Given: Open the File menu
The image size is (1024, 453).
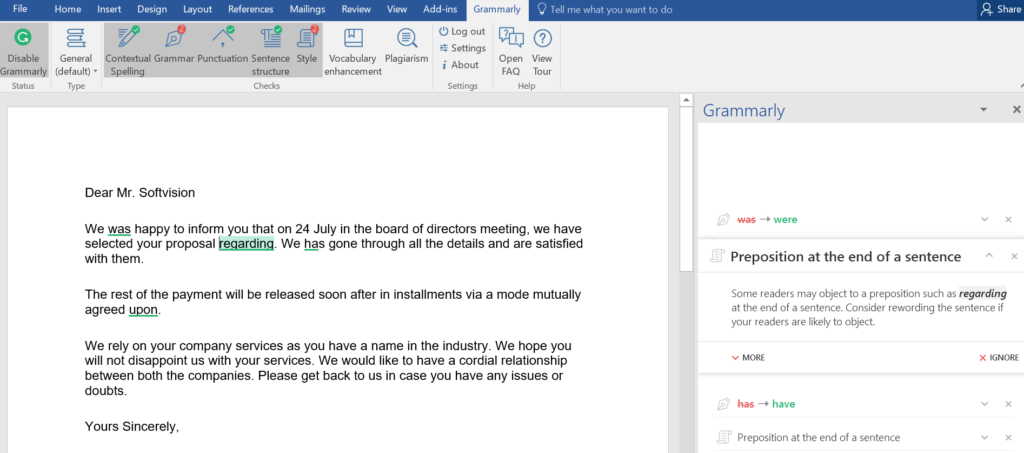Looking at the screenshot, I should (x=20, y=9).
